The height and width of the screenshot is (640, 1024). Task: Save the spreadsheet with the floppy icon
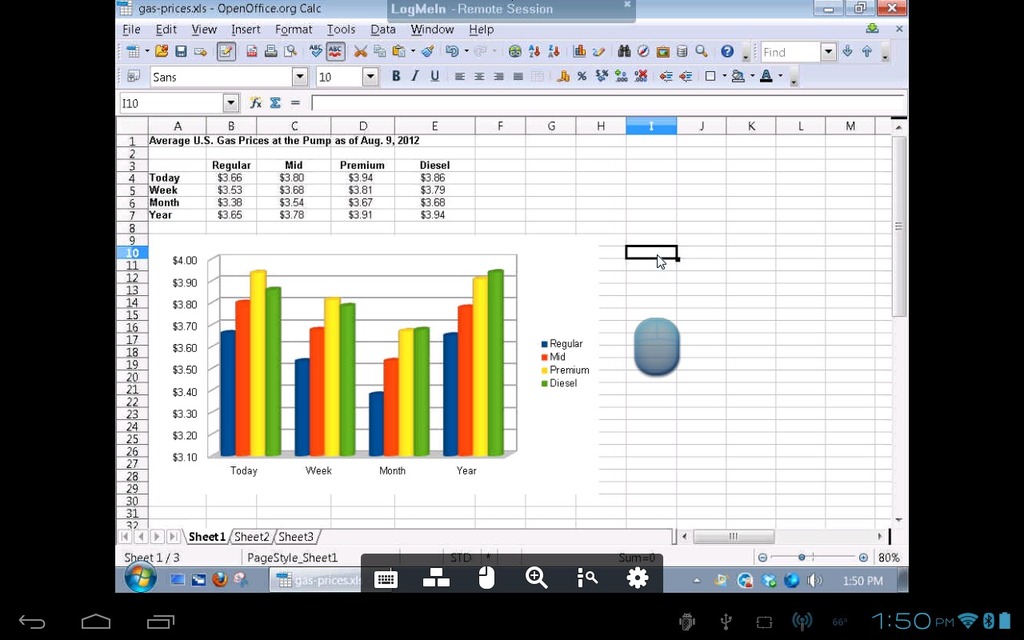pos(181,52)
